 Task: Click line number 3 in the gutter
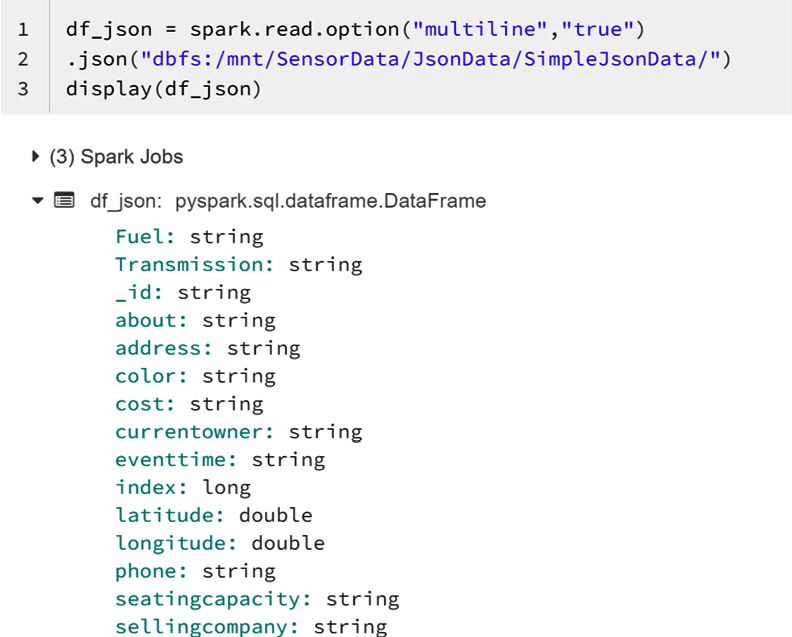[x=23, y=89]
